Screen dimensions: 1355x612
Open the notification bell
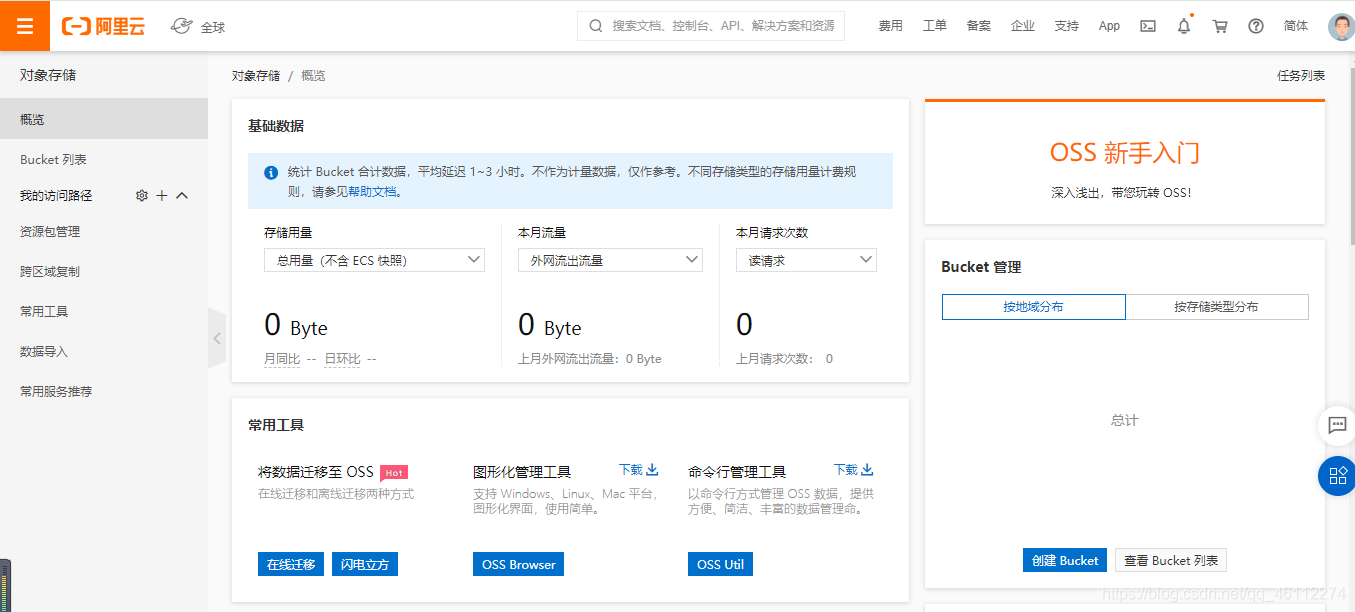[1184, 26]
